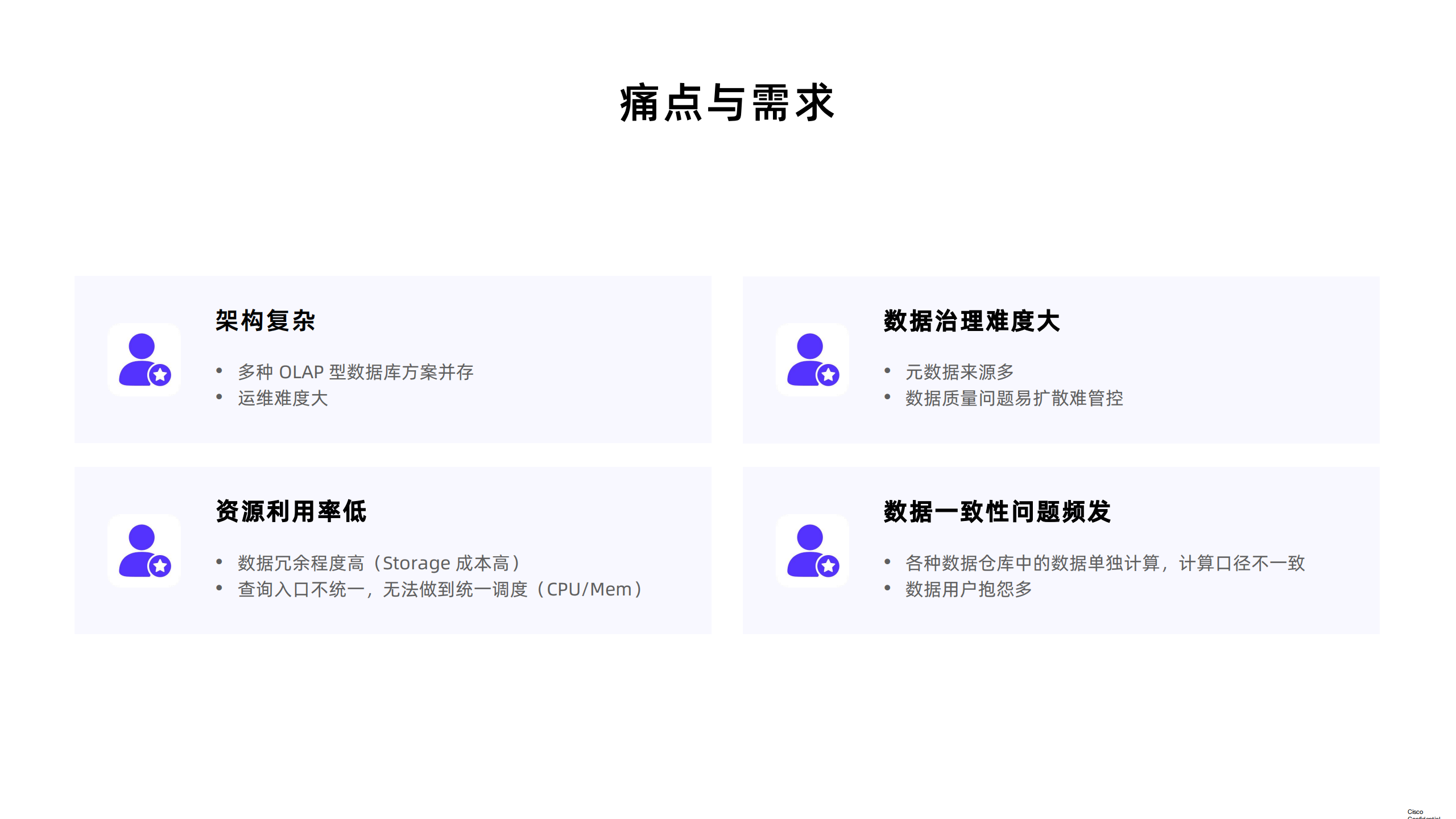
Task: Click the bullet 元数据来源多
Action: (960, 373)
